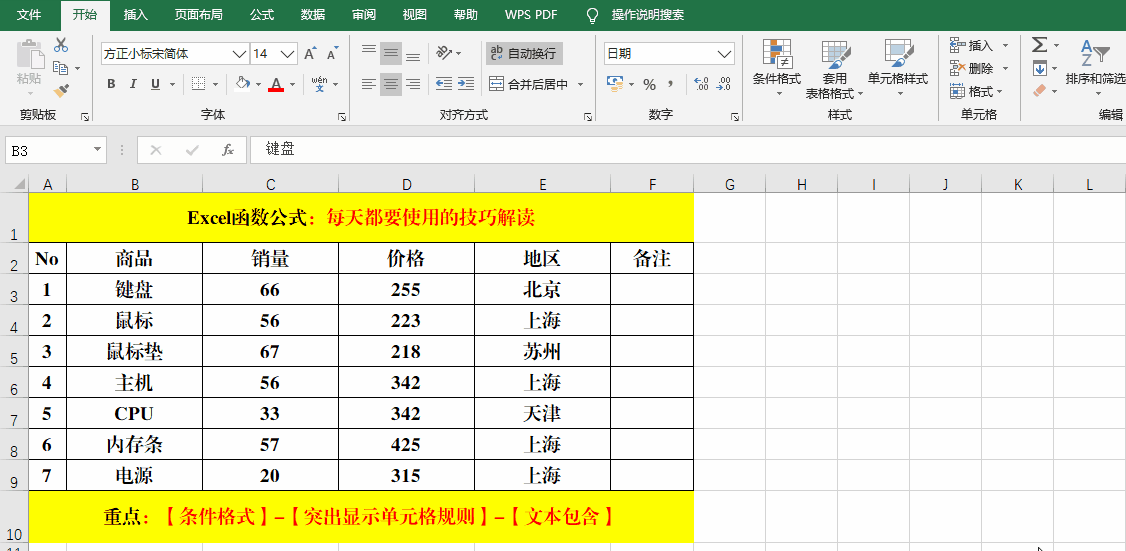Image resolution: width=1126 pixels, height=551 pixels.
Task: Click the accounting number format icon
Action: click(614, 84)
